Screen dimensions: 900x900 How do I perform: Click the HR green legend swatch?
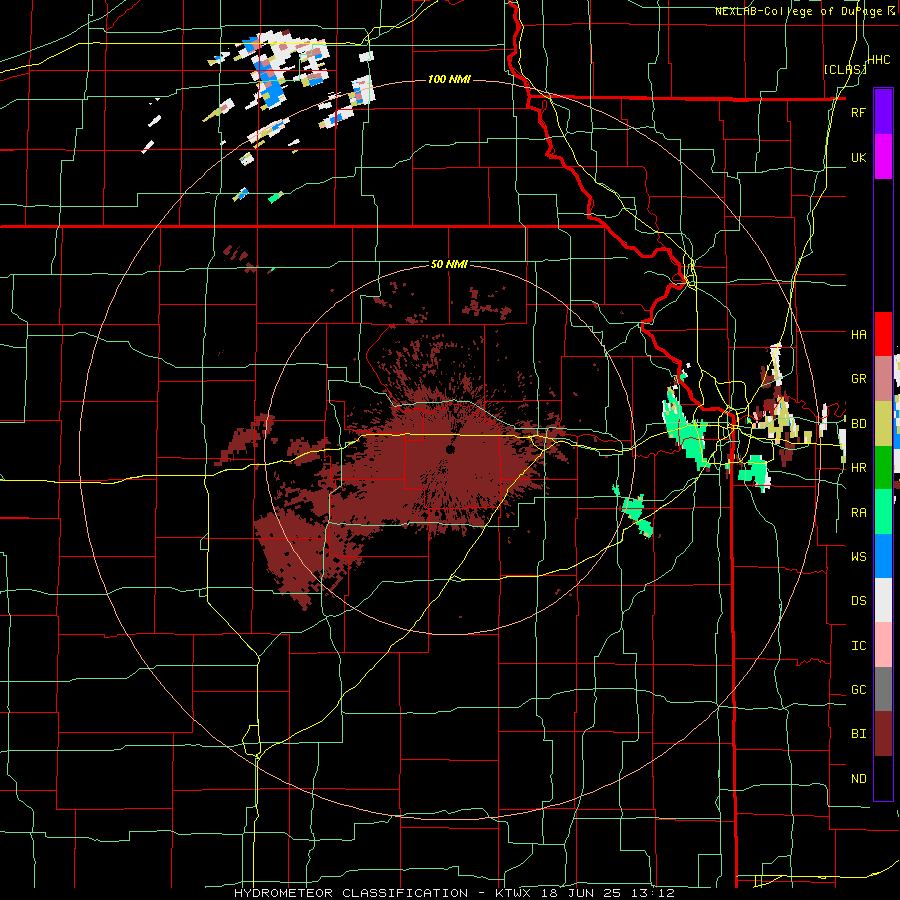[883, 468]
